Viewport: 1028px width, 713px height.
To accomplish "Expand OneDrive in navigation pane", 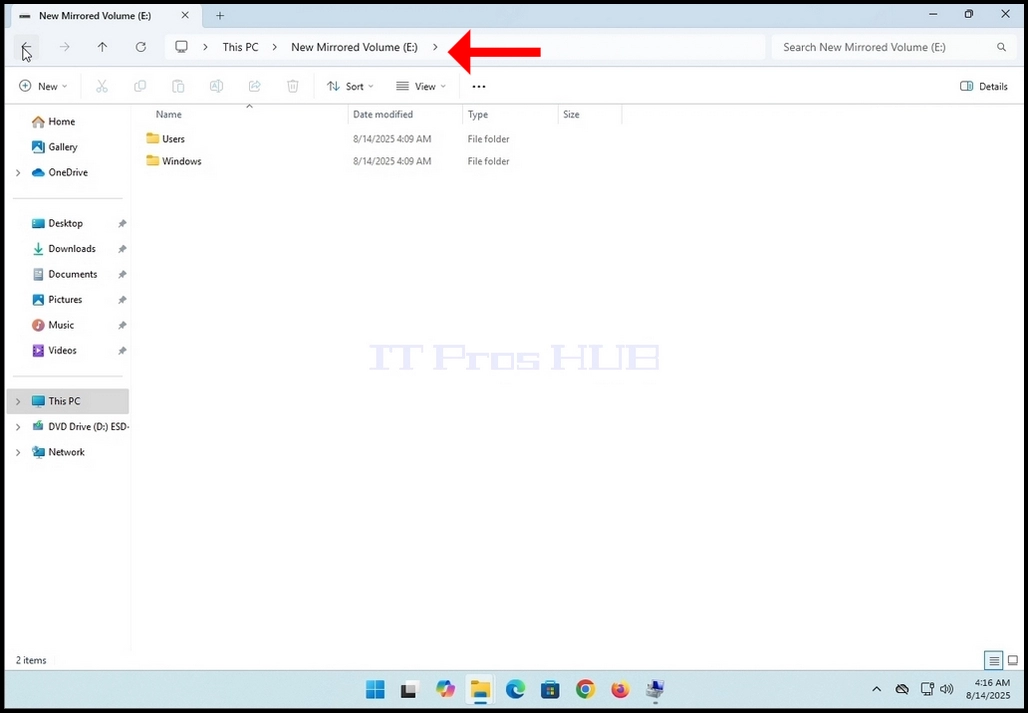I will click(18, 173).
